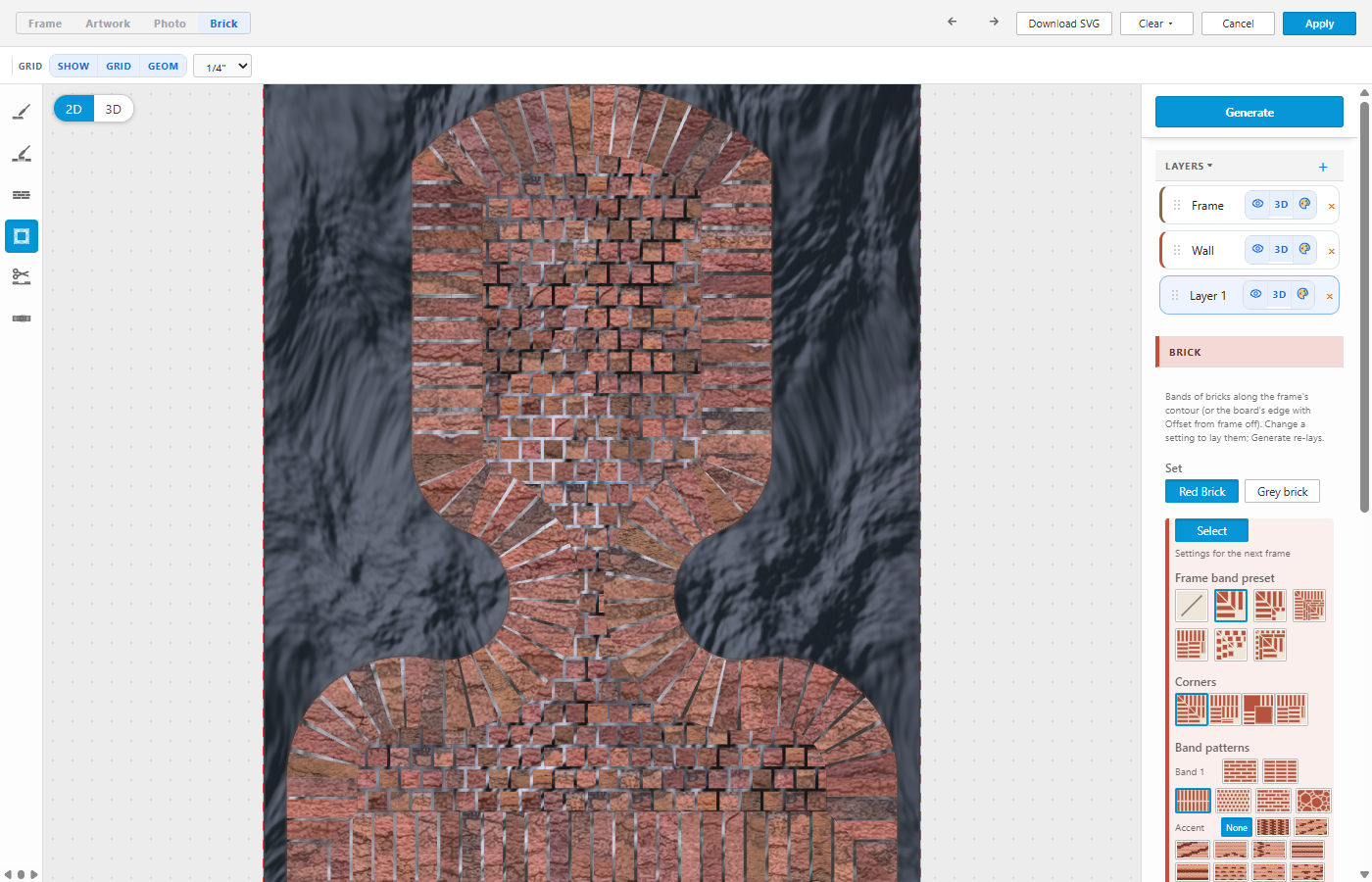
Task: Click the redo arrow in top bar
Action: point(994,23)
